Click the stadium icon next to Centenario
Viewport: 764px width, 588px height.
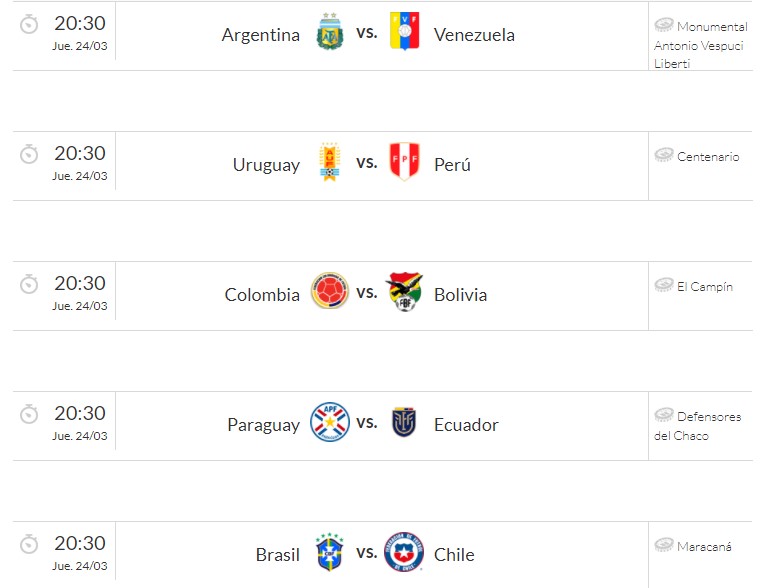[x=663, y=156]
